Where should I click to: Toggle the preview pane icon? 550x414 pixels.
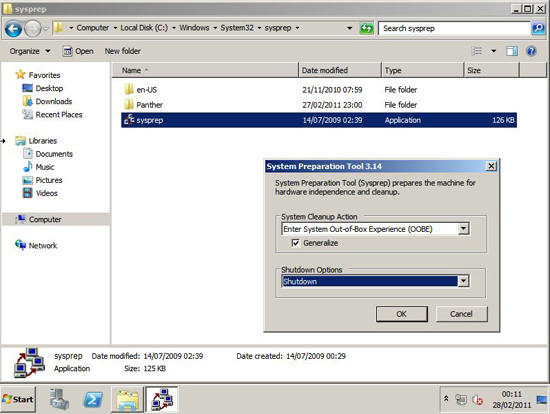click(512, 51)
